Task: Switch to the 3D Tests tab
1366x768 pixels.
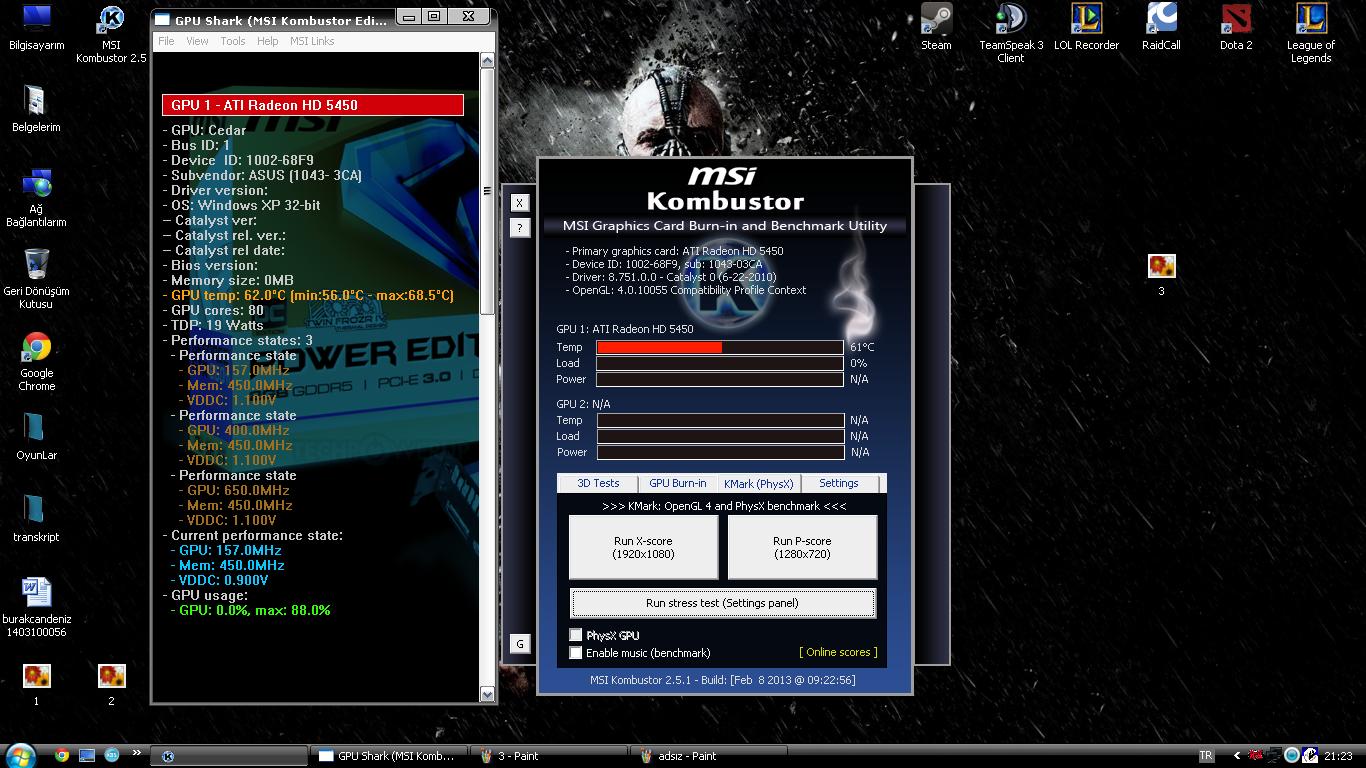Action: click(x=598, y=483)
